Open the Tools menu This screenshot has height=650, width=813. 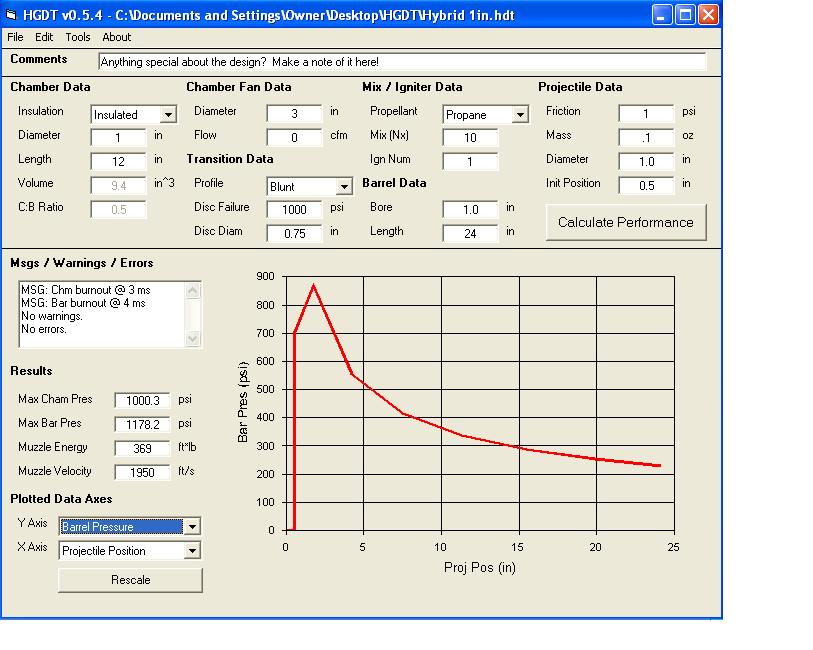(78, 37)
